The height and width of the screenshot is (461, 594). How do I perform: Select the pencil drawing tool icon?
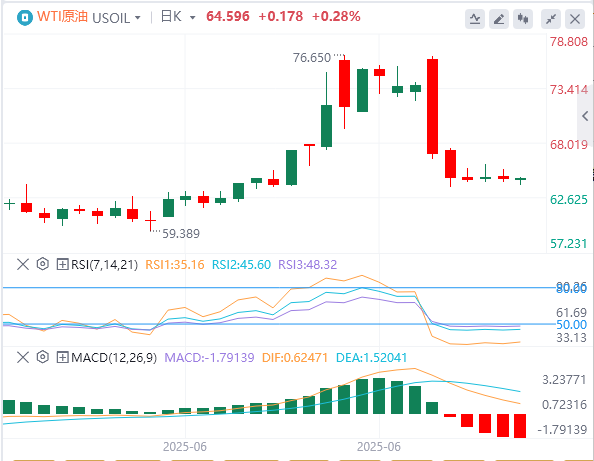[x=499, y=19]
